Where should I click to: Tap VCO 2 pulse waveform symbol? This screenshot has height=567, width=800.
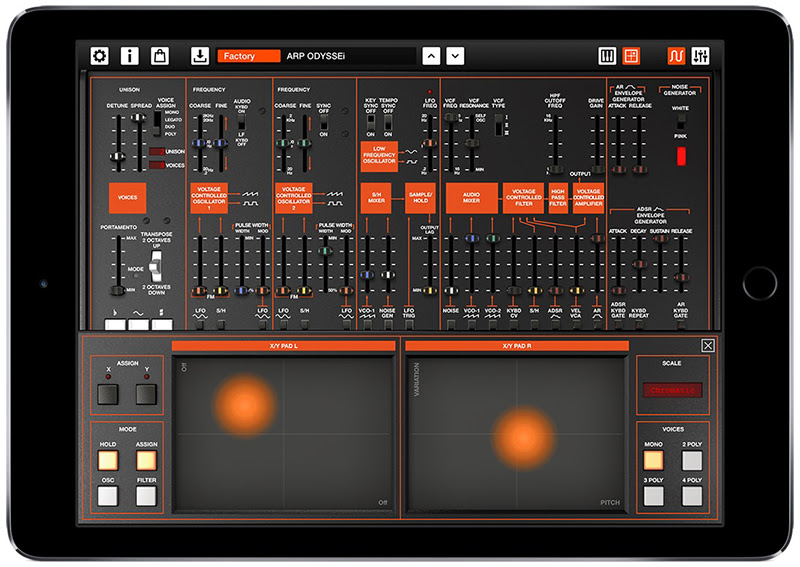(x=335, y=203)
